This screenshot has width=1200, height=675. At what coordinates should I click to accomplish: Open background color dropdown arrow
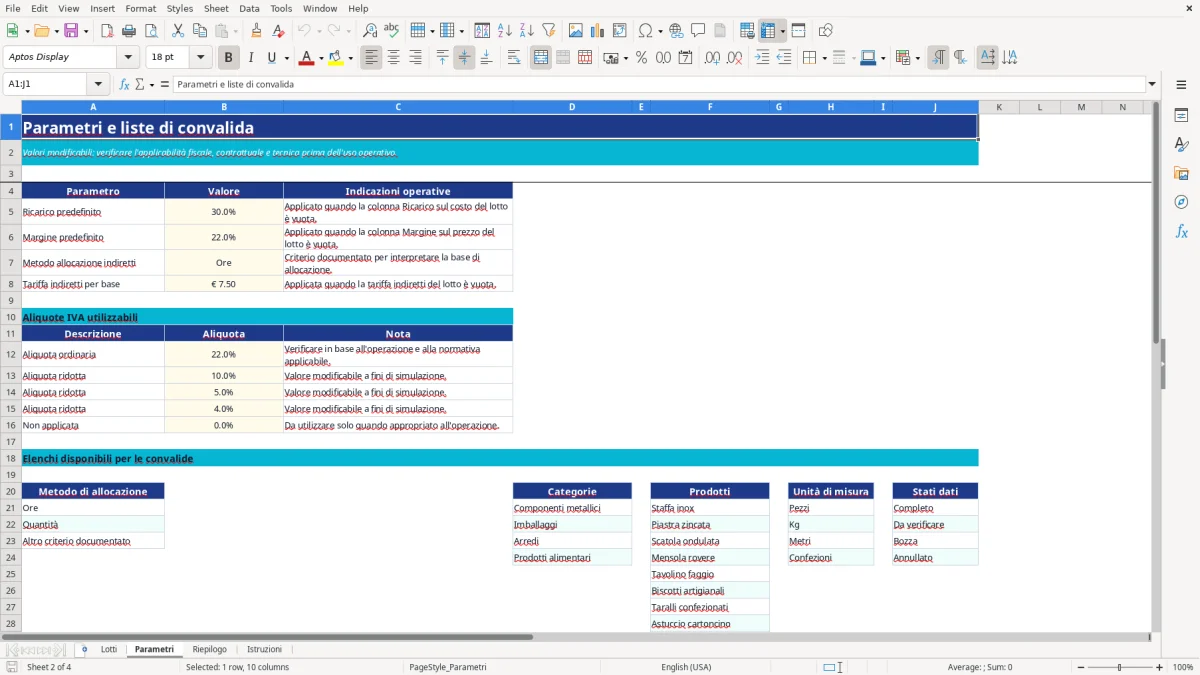click(x=351, y=58)
